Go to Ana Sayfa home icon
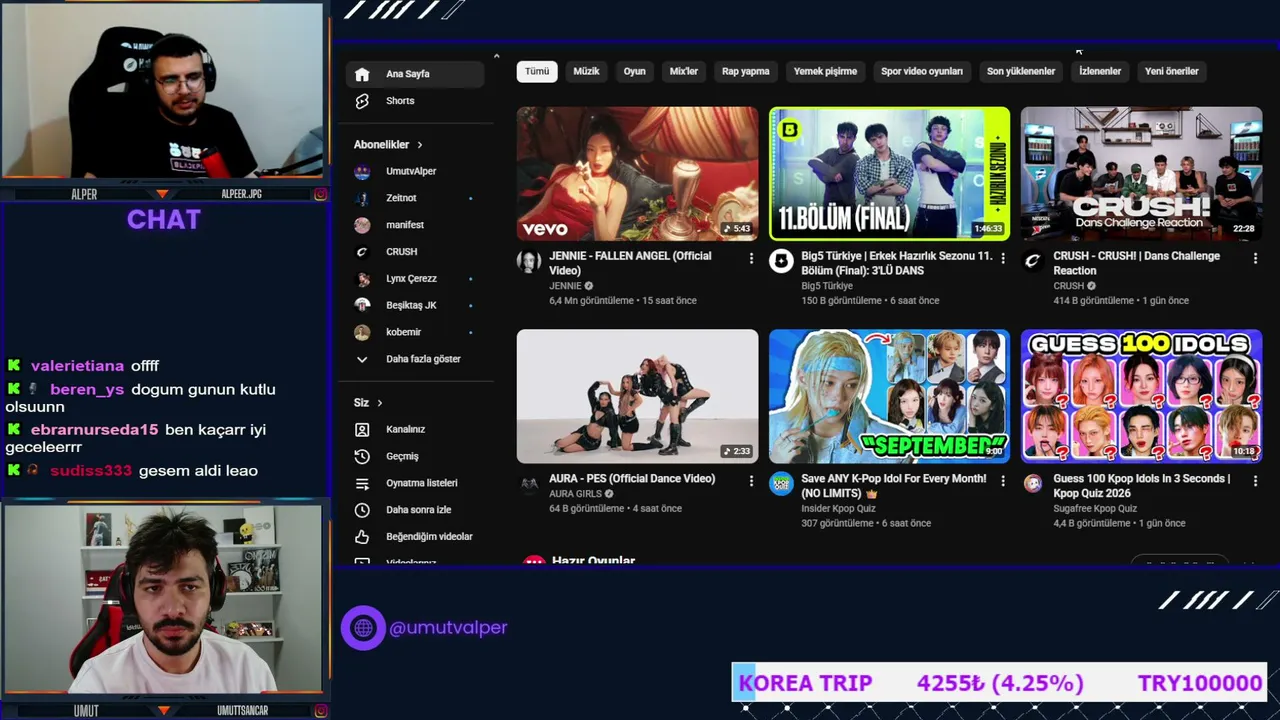The image size is (1280, 720). click(362, 74)
